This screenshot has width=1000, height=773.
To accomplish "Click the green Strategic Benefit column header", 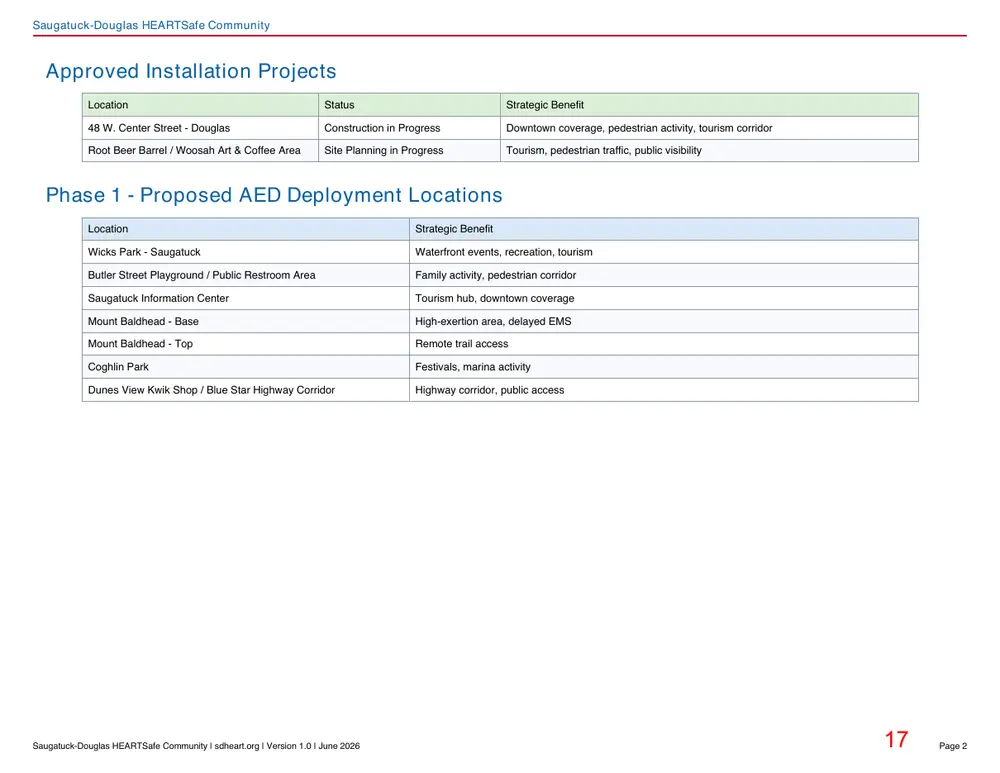I will (709, 105).
